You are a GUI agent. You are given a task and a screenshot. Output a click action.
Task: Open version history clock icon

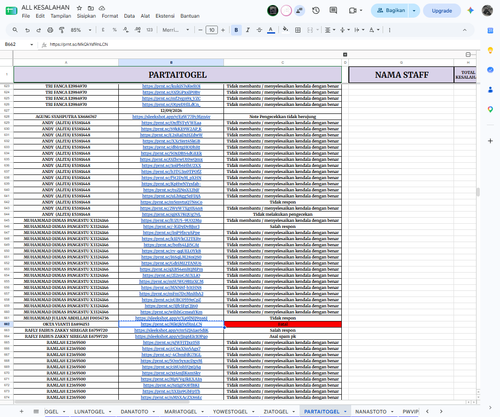pos(316,11)
